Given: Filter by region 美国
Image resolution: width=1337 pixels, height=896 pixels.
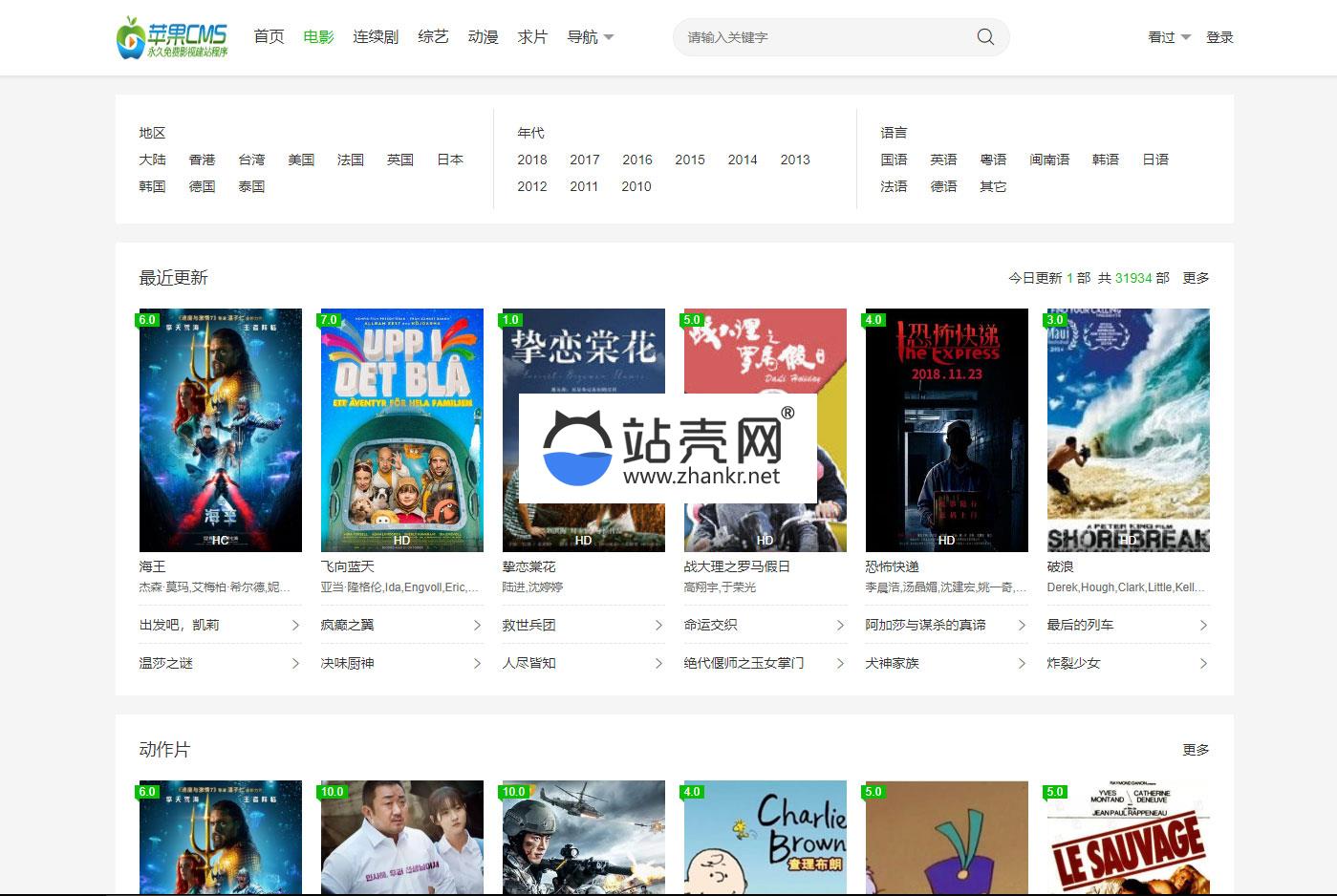Looking at the screenshot, I should pyautogui.click(x=301, y=160).
